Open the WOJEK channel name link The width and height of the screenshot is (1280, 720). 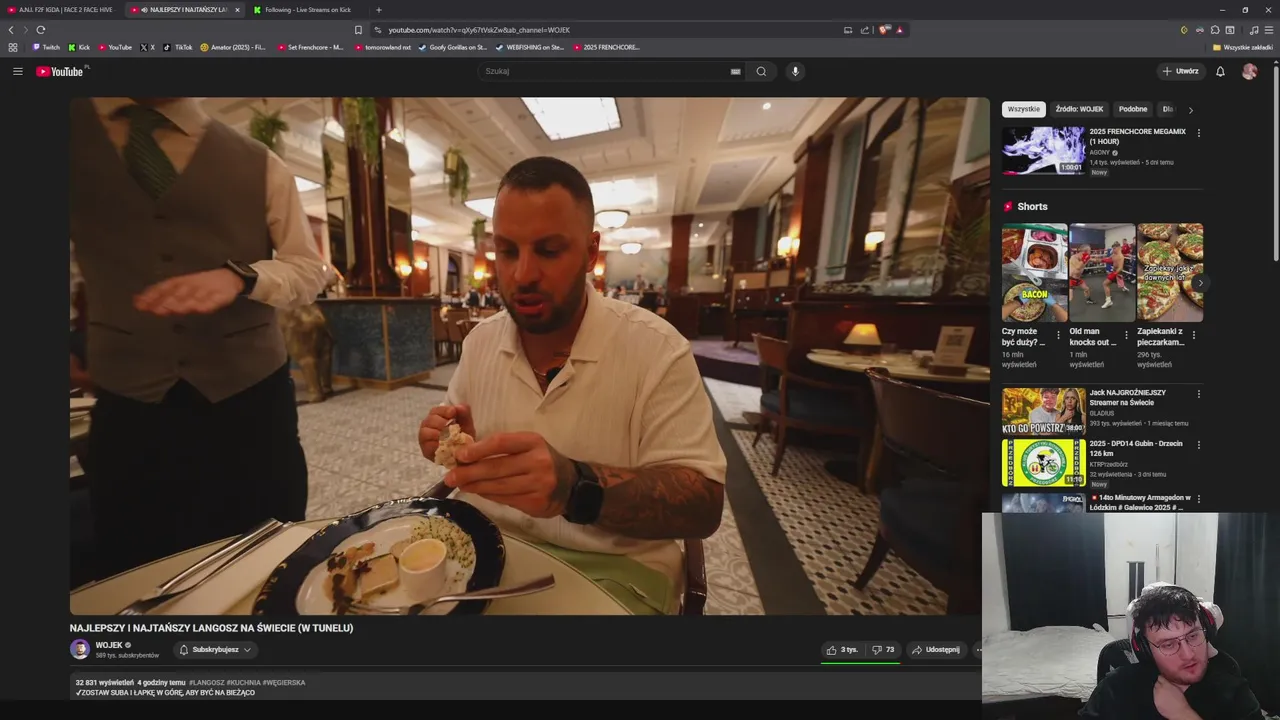click(109, 645)
